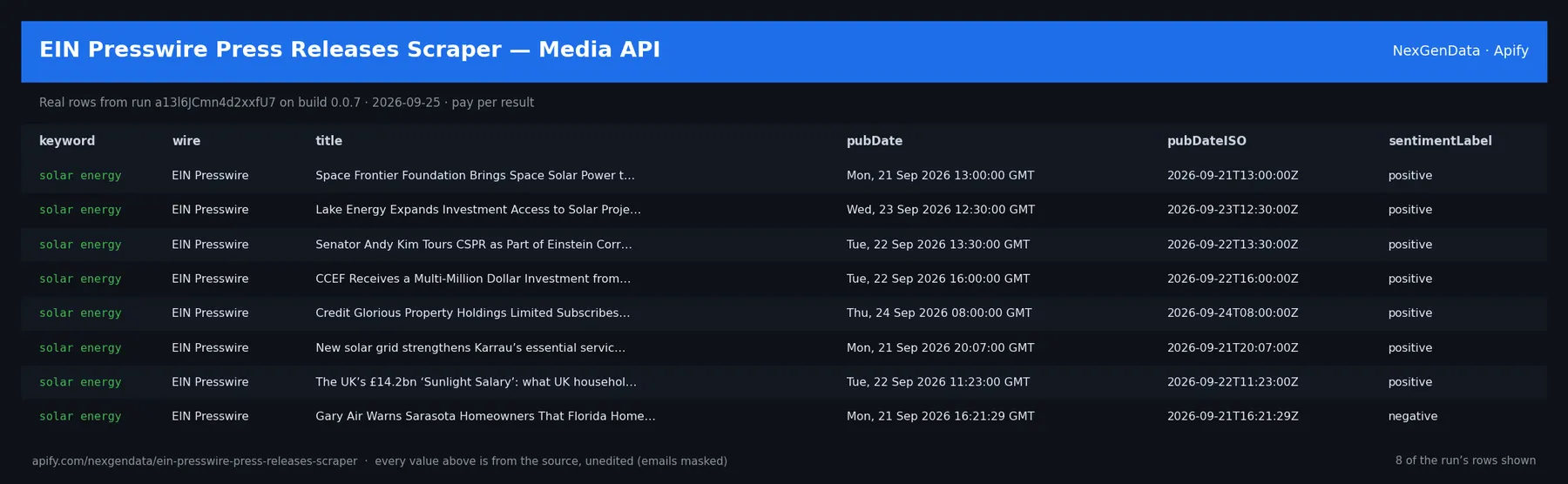This screenshot has width=1568, height=484.
Task: Click 'positive' in the Space Frontier Foundation row
Action: (x=1409, y=176)
